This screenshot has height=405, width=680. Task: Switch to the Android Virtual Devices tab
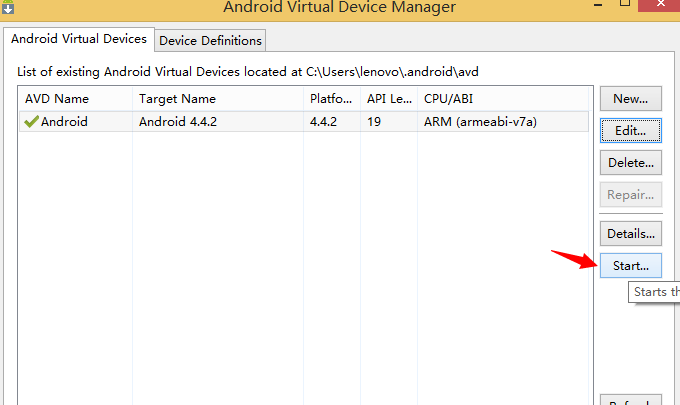(78, 39)
